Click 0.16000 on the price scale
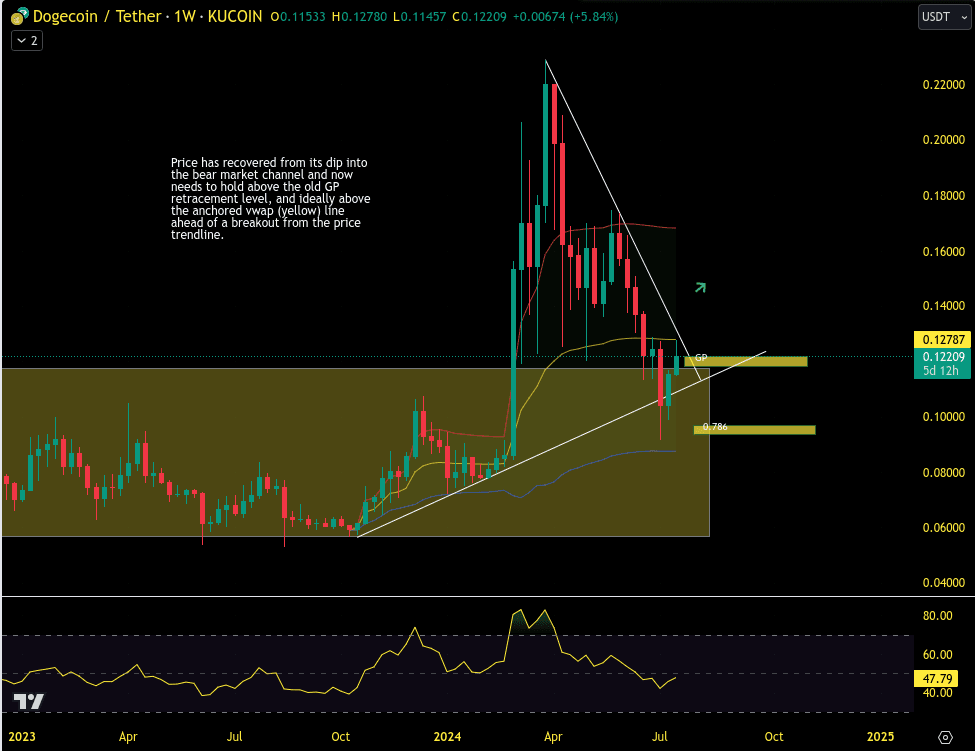This screenshot has height=751, width=975. pos(944,251)
